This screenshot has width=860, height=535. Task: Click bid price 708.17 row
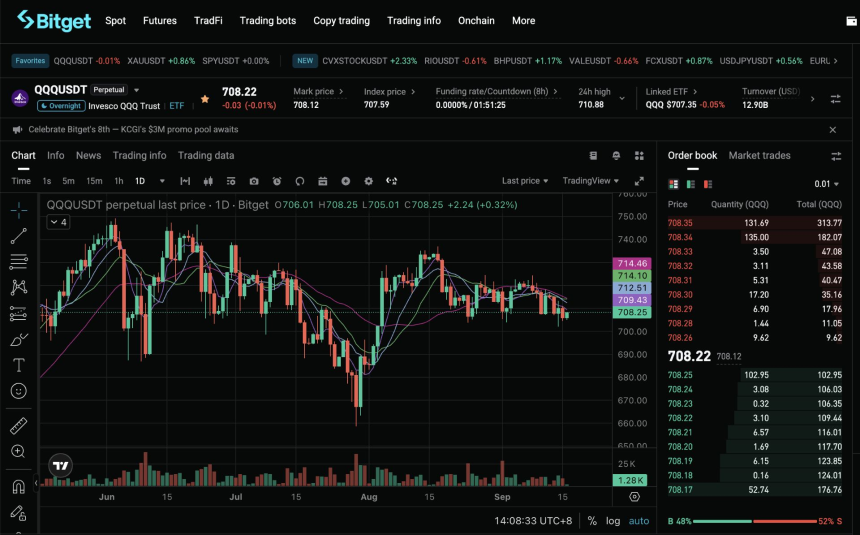(x=755, y=489)
